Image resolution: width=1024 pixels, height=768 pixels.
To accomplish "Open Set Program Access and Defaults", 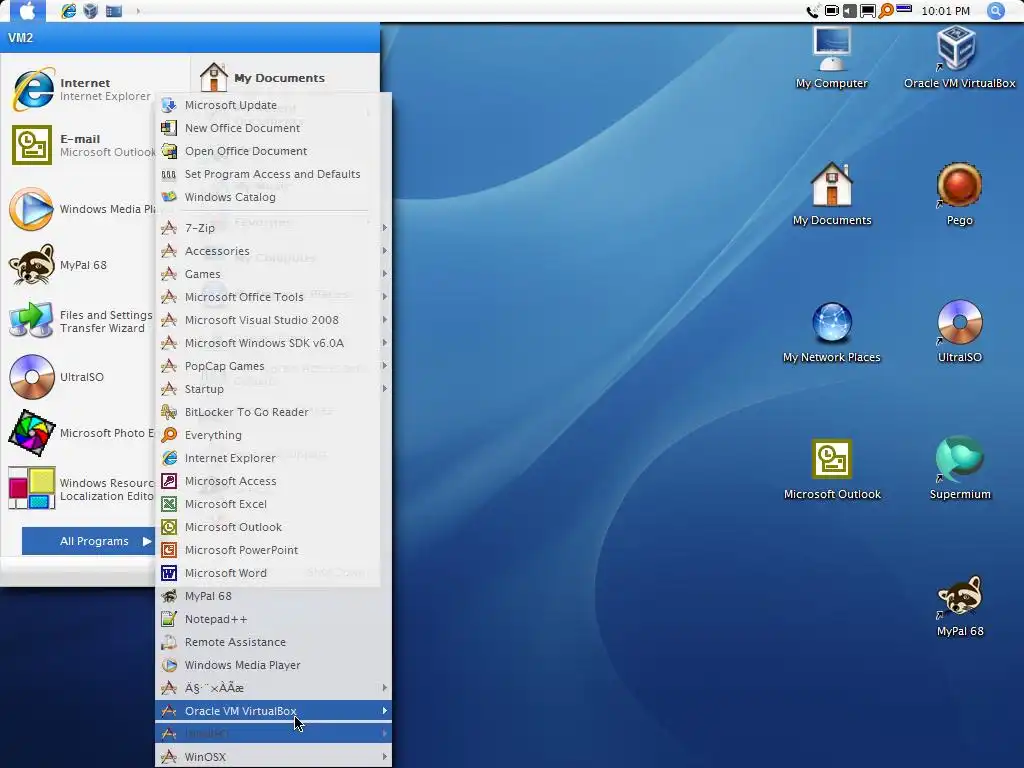I will [x=273, y=174].
